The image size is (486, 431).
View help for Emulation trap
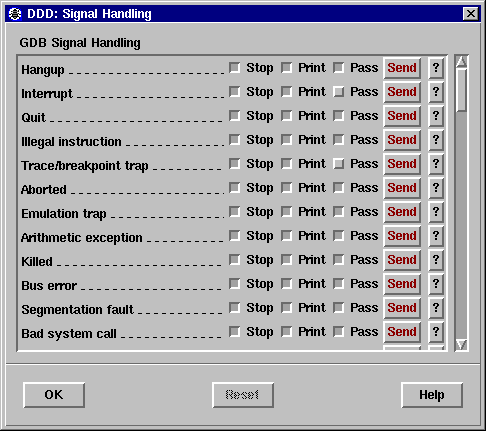pyautogui.click(x=436, y=212)
